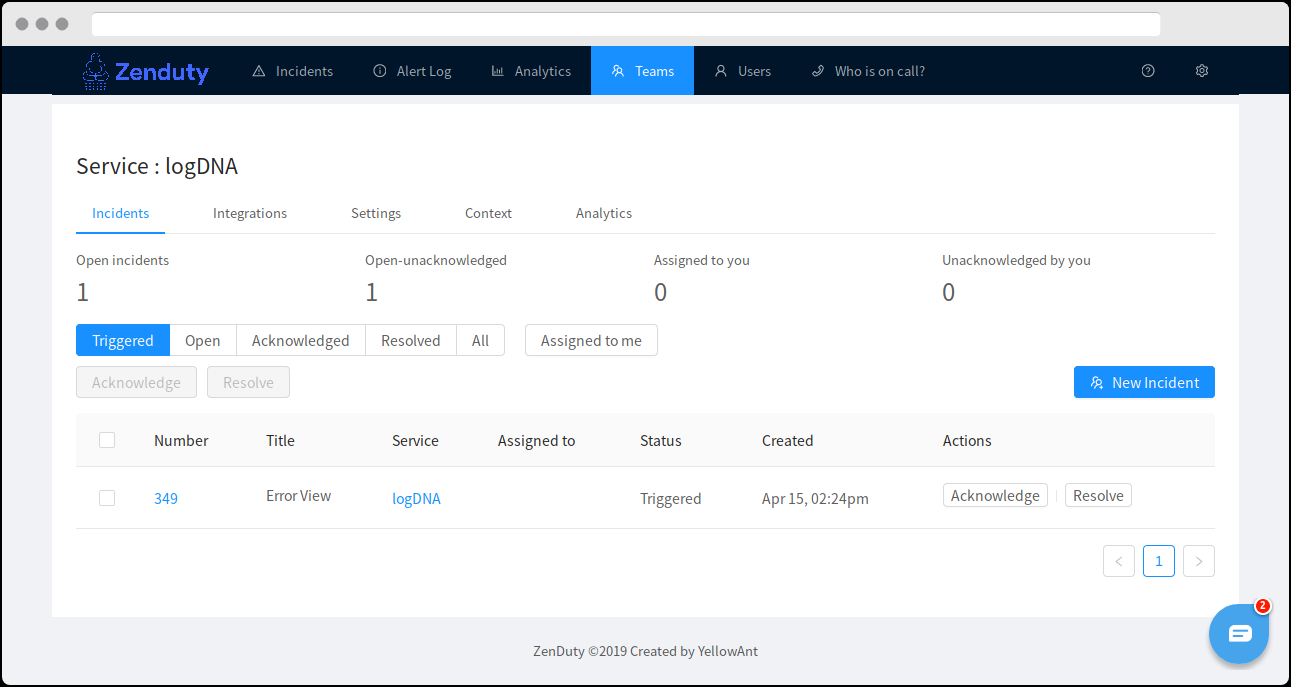Filter incidents by Resolved status

click(x=410, y=340)
